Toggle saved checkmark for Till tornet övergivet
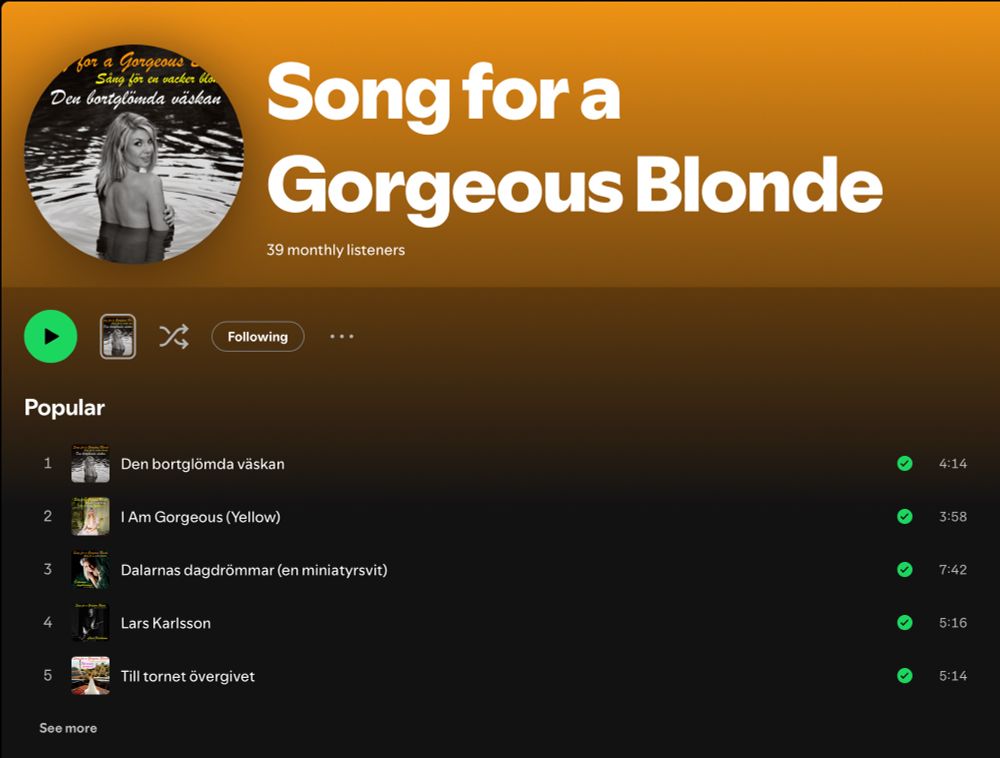 (x=904, y=675)
